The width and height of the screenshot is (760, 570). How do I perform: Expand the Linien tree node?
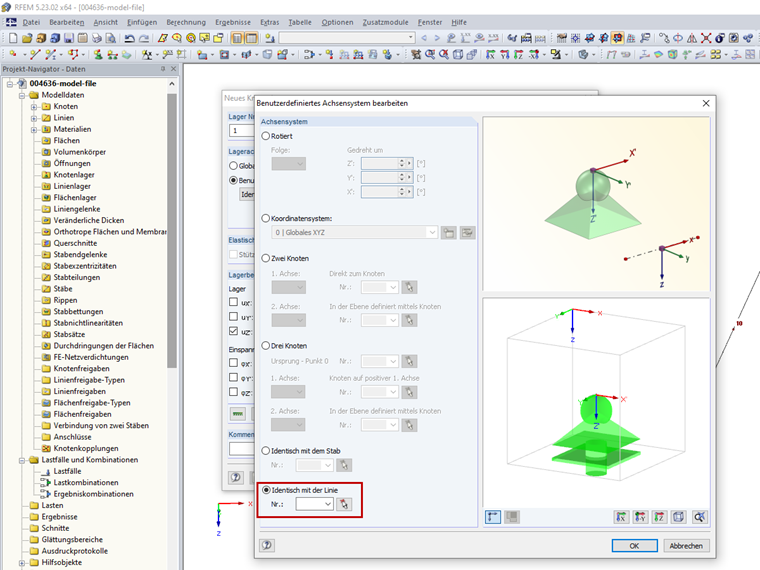(x=33, y=118)
